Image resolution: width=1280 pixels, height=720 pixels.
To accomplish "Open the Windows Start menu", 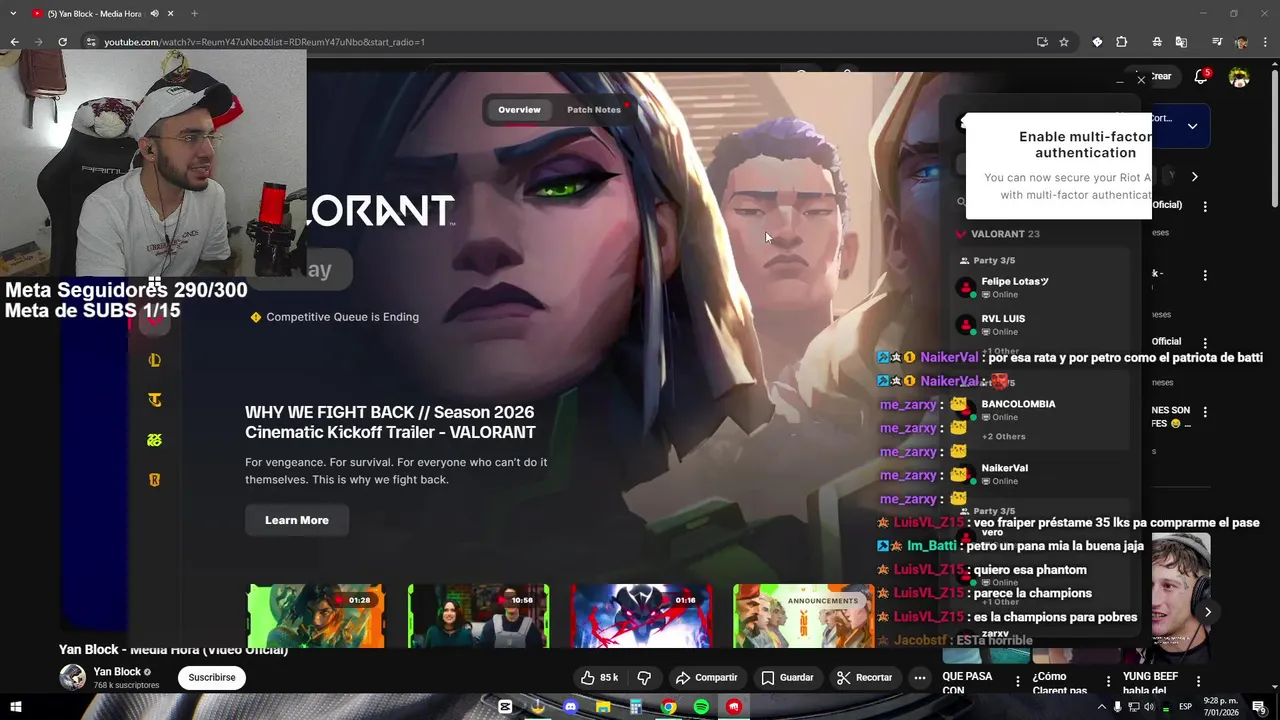I will (15, 707).
